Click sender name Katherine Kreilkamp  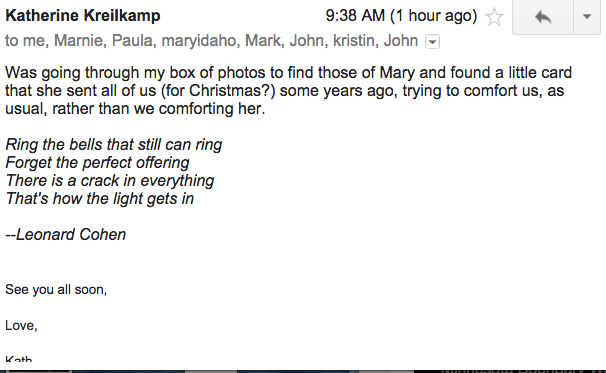tap(83, 16)
